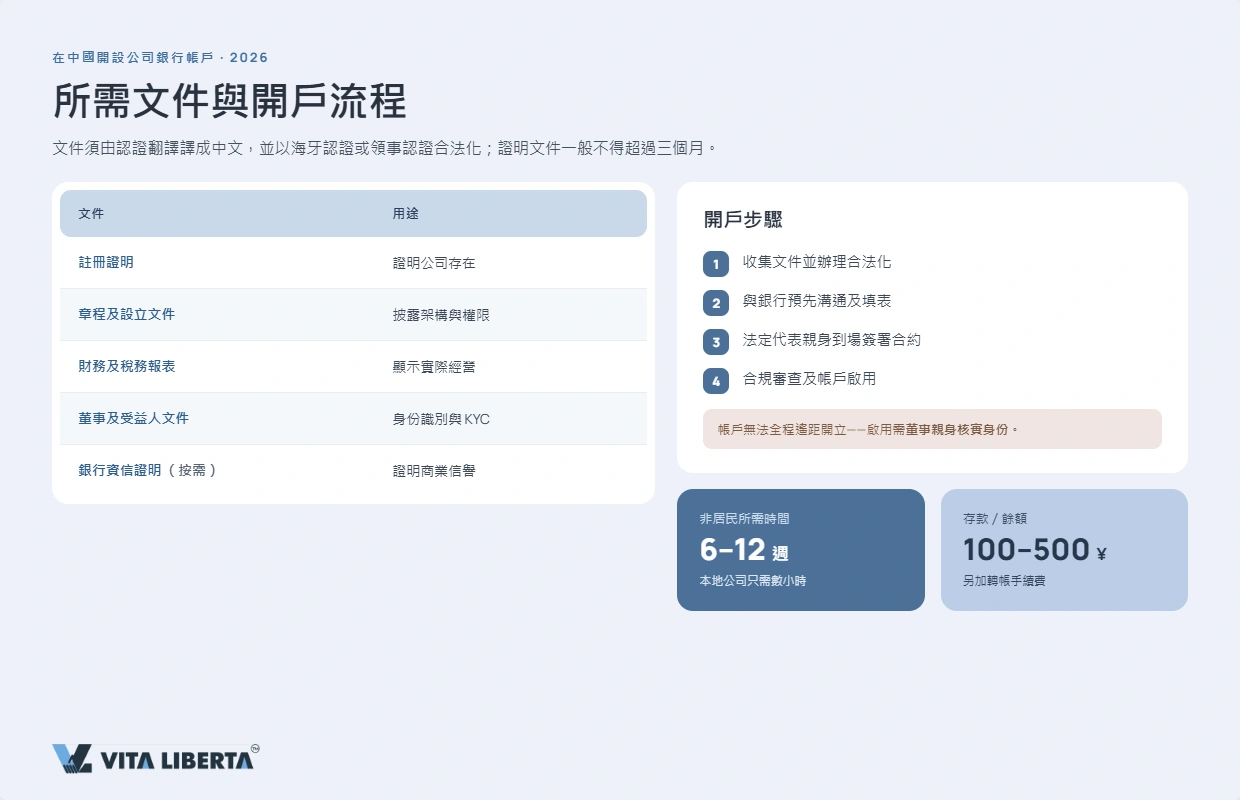Click the warning note 帳戶無法全程遙距開立
This screenshot has width=1240, height=800.
pyautogui.click(x=932, y=429)
